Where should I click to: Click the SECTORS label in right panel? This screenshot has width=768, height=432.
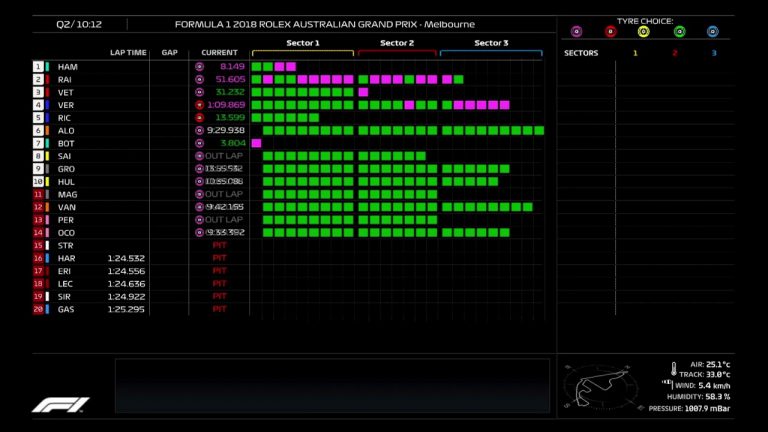(x=581, y=53)
